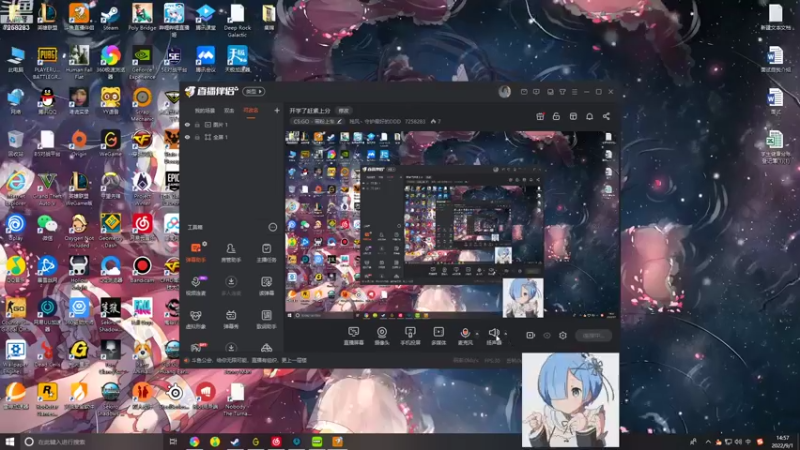Open the Steam desktop shortcut
Viewport: 800px width, 450px height.
click(110, 17)
